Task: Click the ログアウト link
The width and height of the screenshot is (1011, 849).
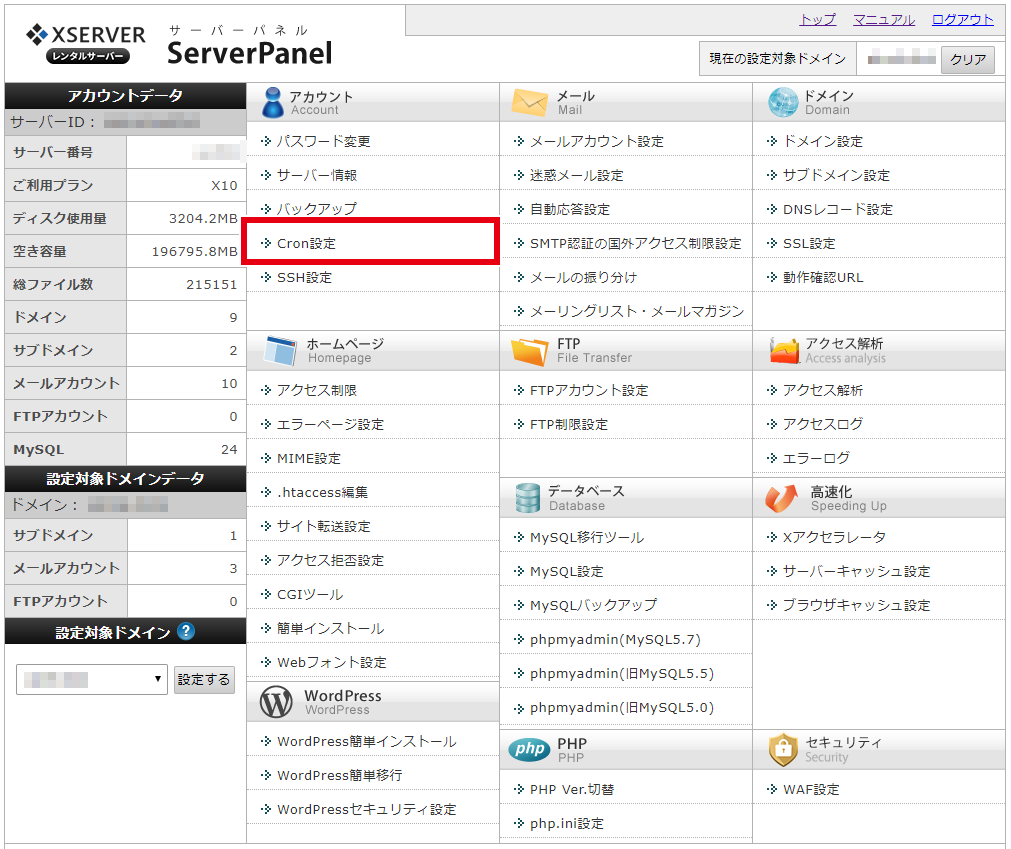Action: pos(963,20)
